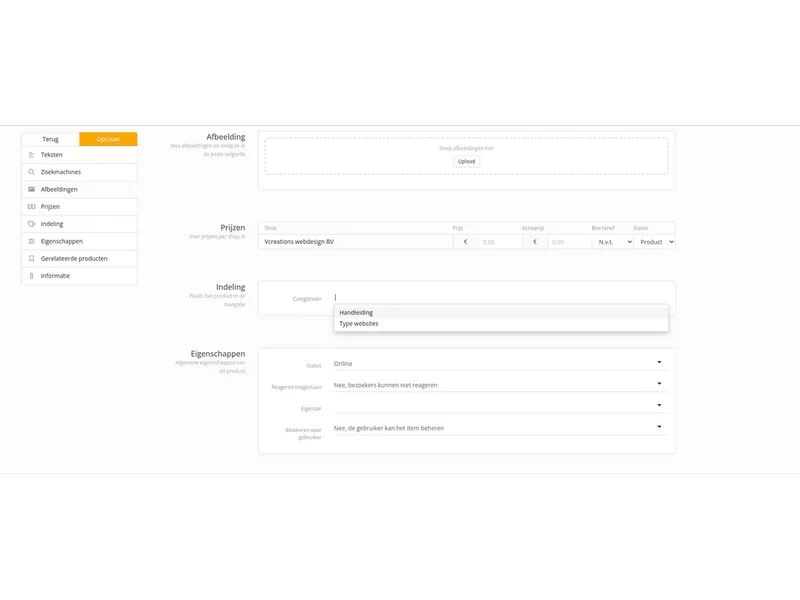Open the Informatie menu item
This screenshot has width=800, height=600.
[80, 276]
